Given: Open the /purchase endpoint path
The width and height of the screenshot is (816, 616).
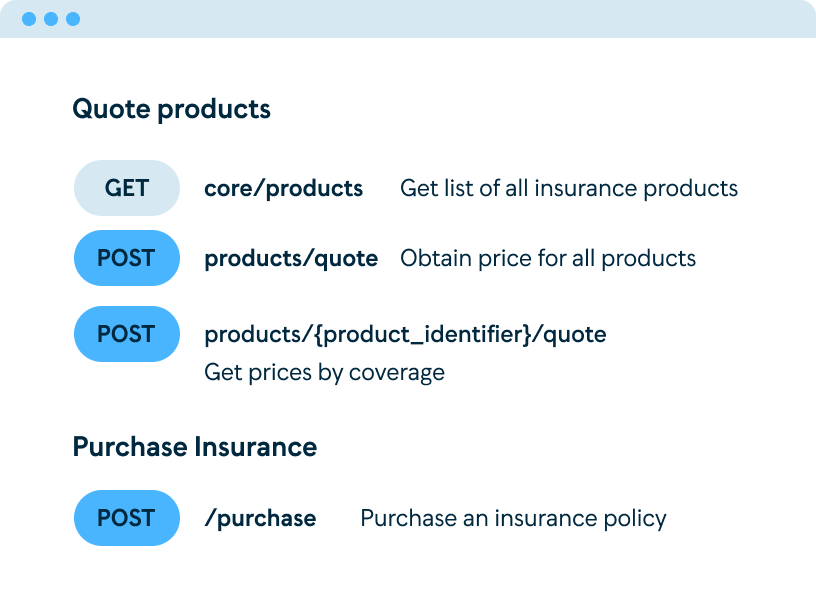Looking at the screenshot, I should (260, 518).
